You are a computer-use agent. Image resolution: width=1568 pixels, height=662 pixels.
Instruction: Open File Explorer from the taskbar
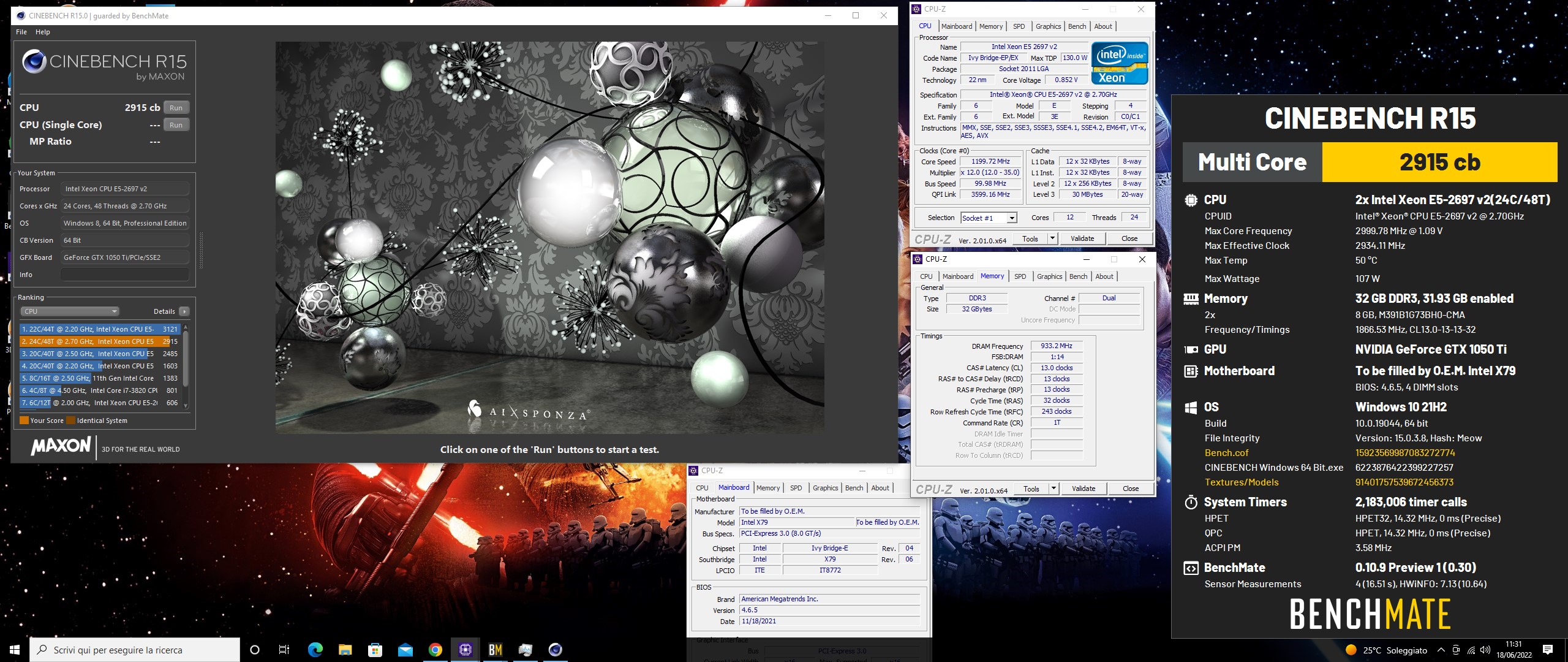tap(345, 650)
